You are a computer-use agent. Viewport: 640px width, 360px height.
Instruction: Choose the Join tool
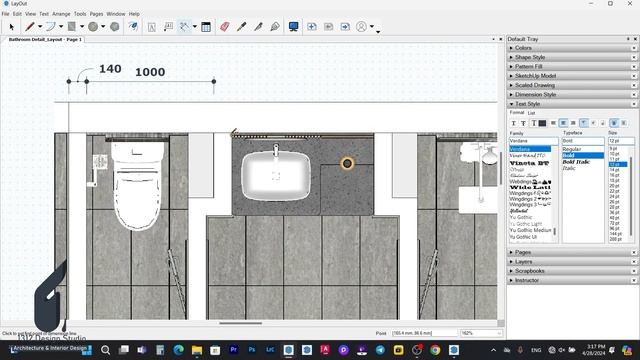click(x=275, y=27)
